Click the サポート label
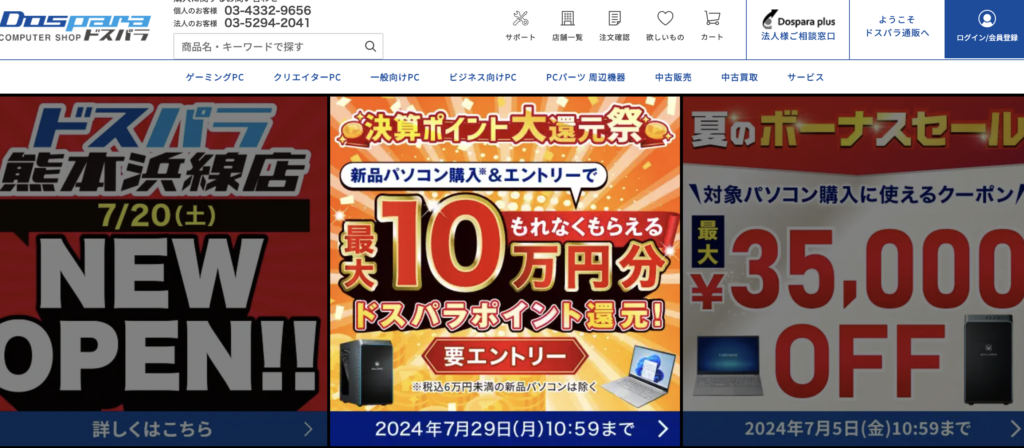 pos(520,37)
